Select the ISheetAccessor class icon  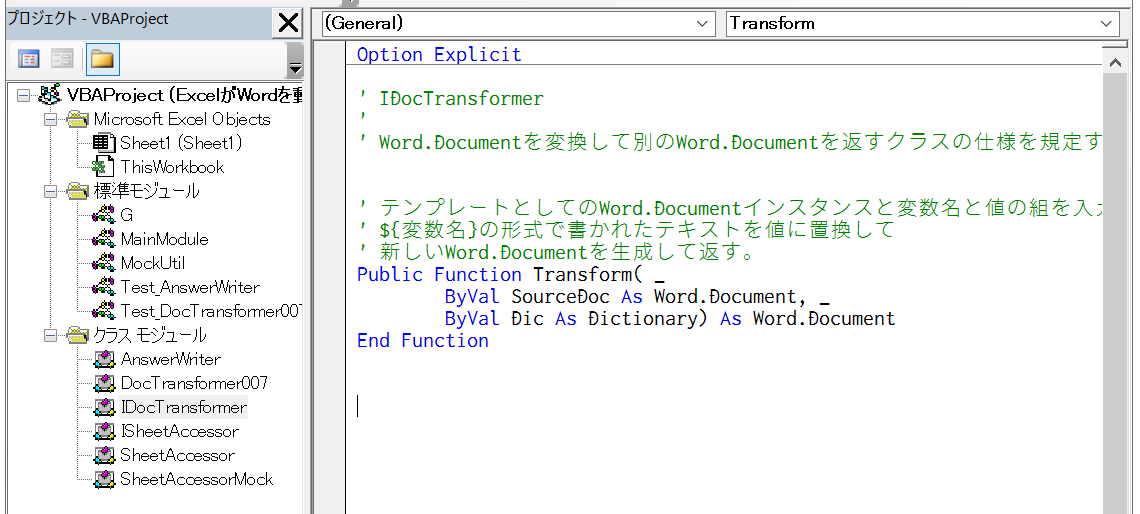pyautogui.click(x=105, y=431)
